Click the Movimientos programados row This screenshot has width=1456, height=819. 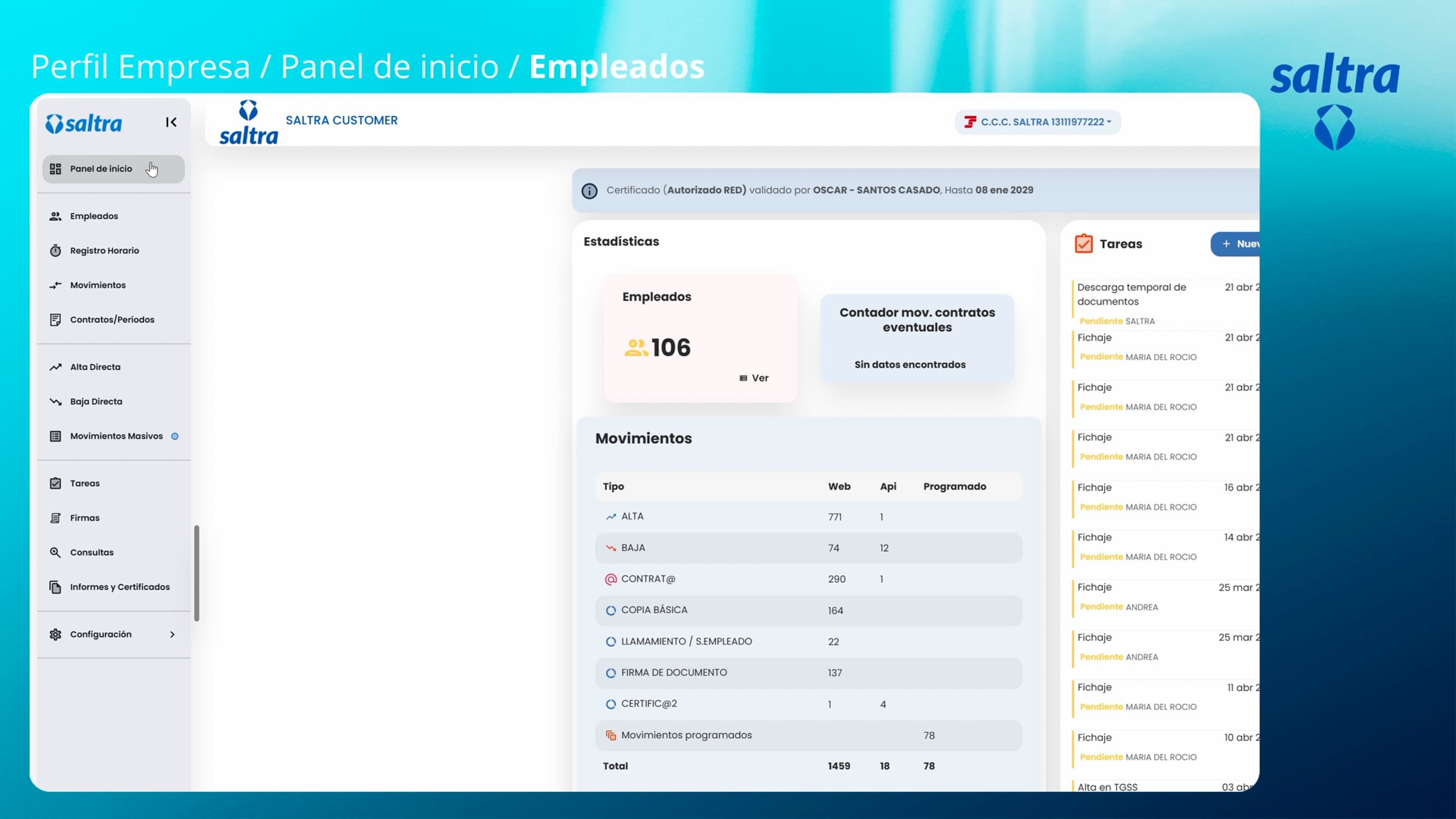(x=809, y=735)
